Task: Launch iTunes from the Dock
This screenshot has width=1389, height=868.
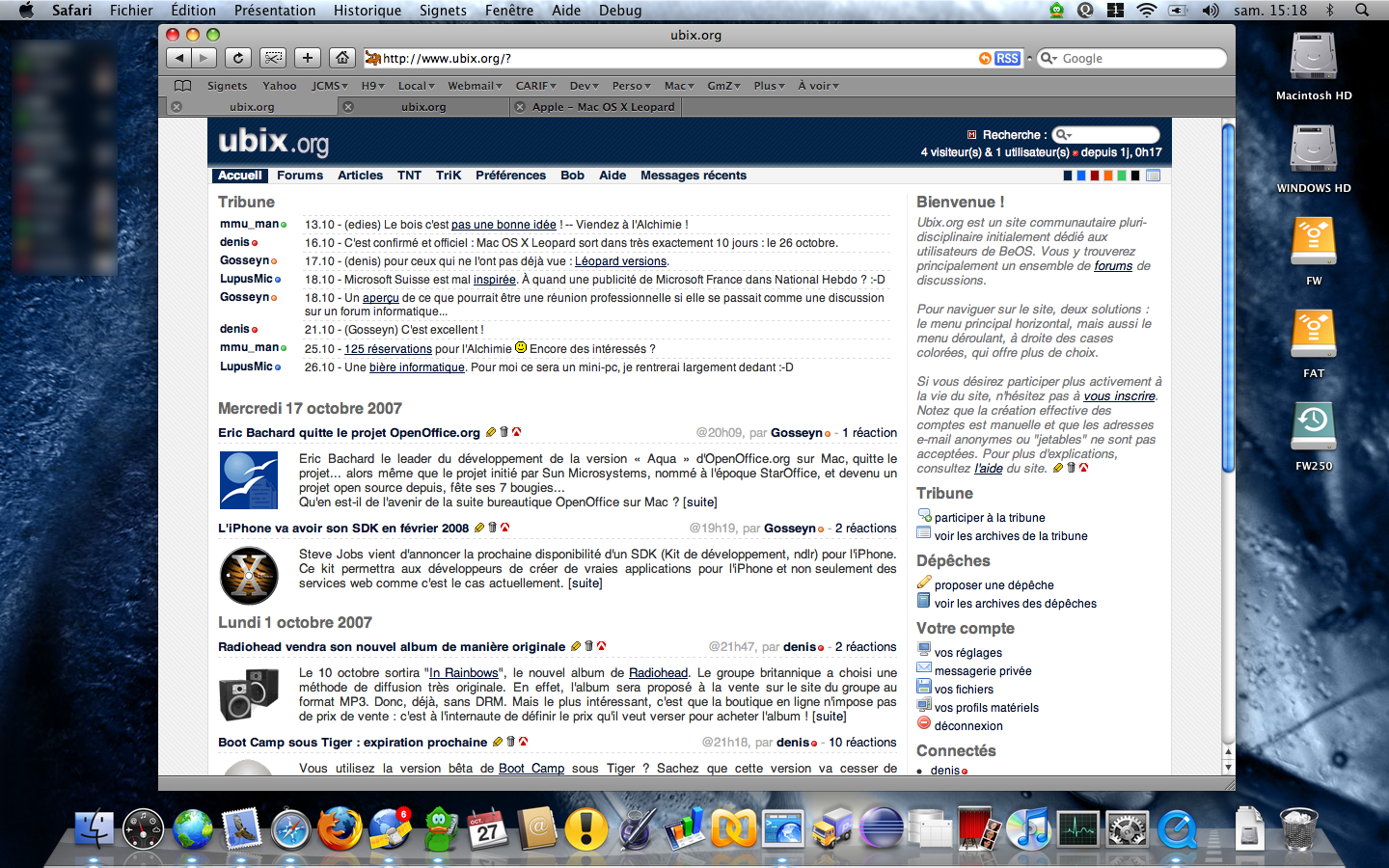Action: click(1028, 828)
